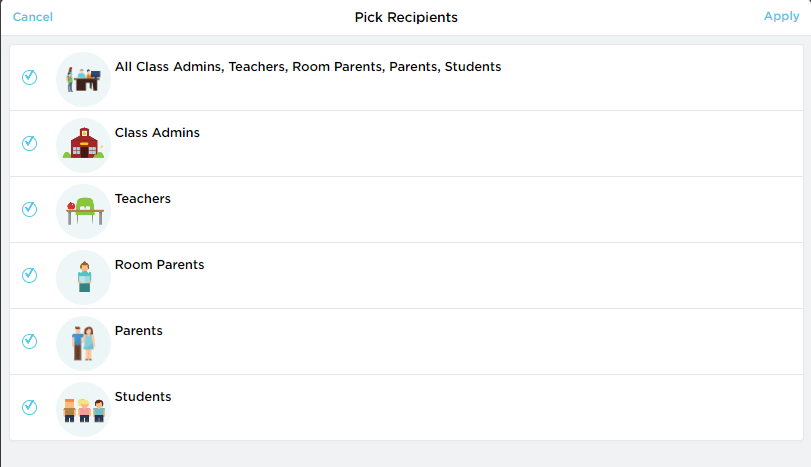Deselect the Teachers checkbox
The width and height of the screenshot is (811, 467).
29,209
